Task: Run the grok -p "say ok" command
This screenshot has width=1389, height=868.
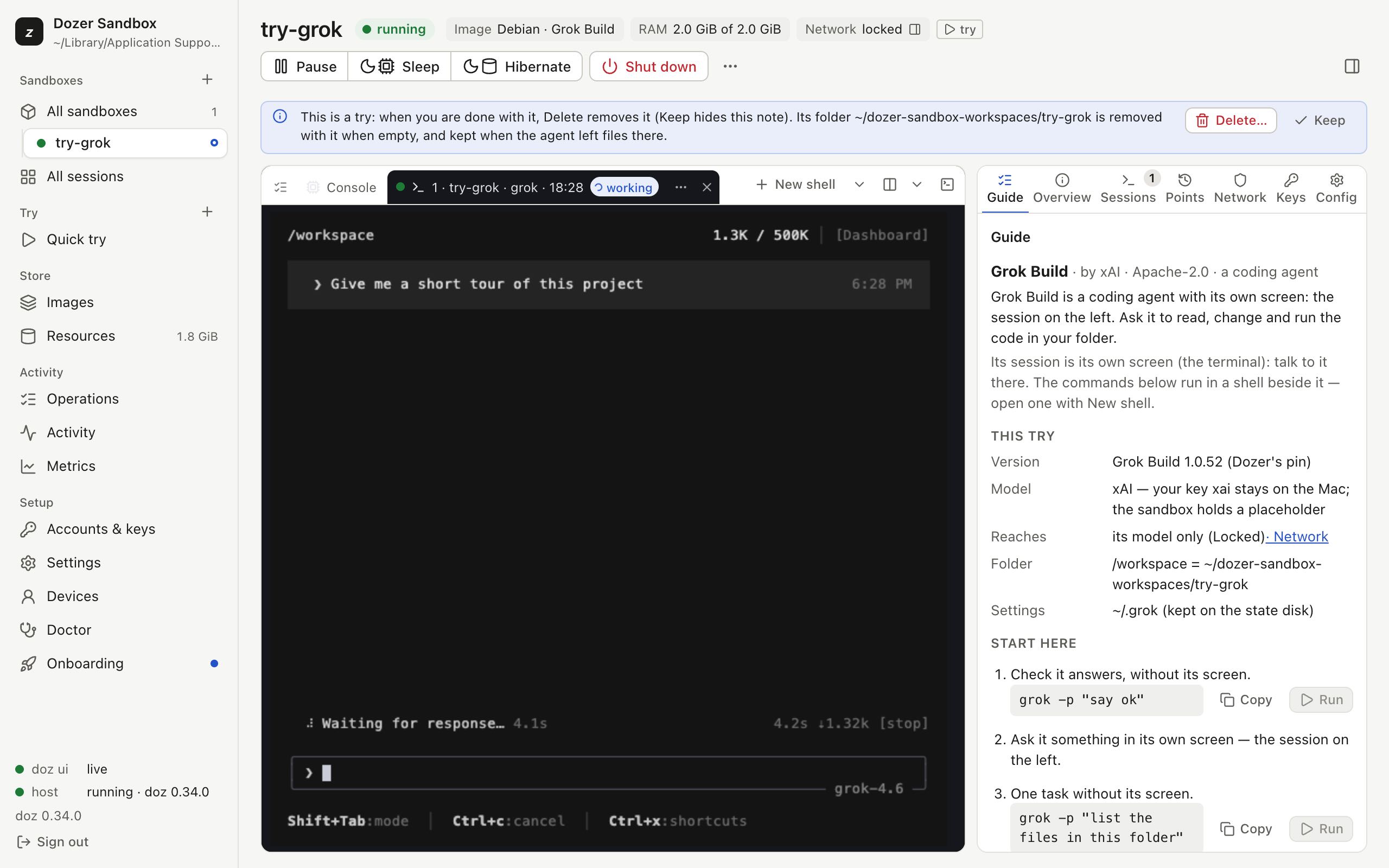Action: [1321, 700]
